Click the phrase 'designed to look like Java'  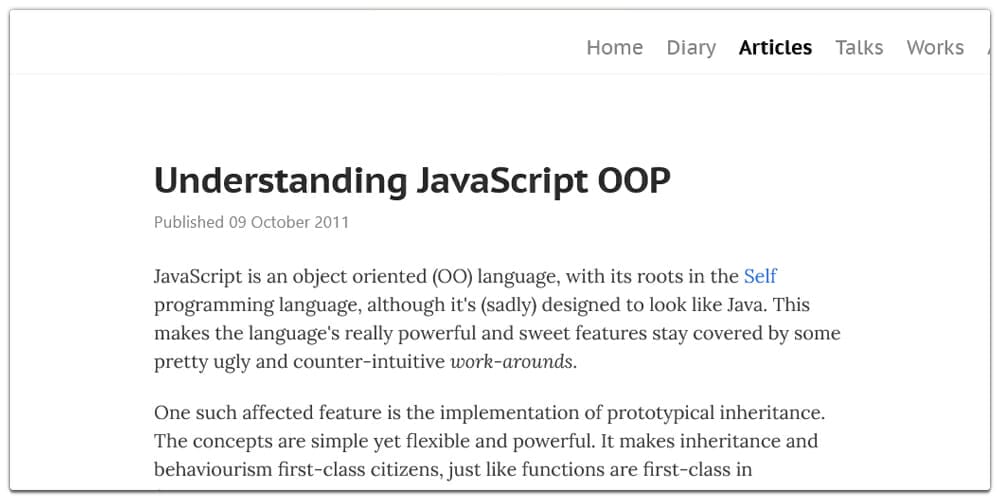pos(652,305)
